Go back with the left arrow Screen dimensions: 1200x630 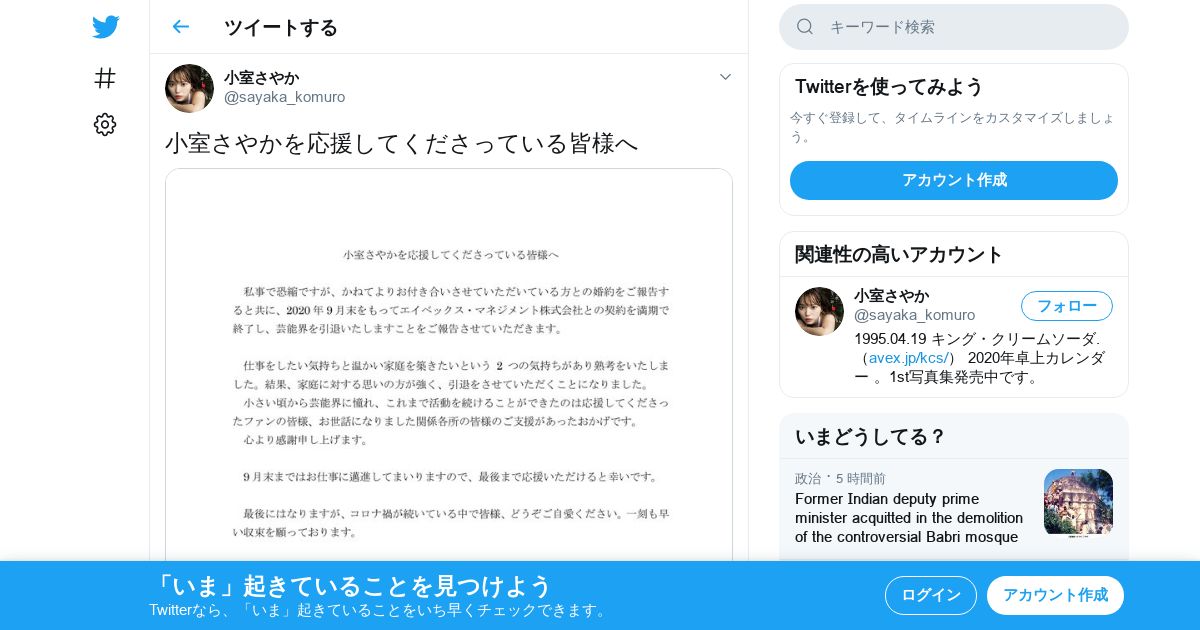click(x=180, y=27)
